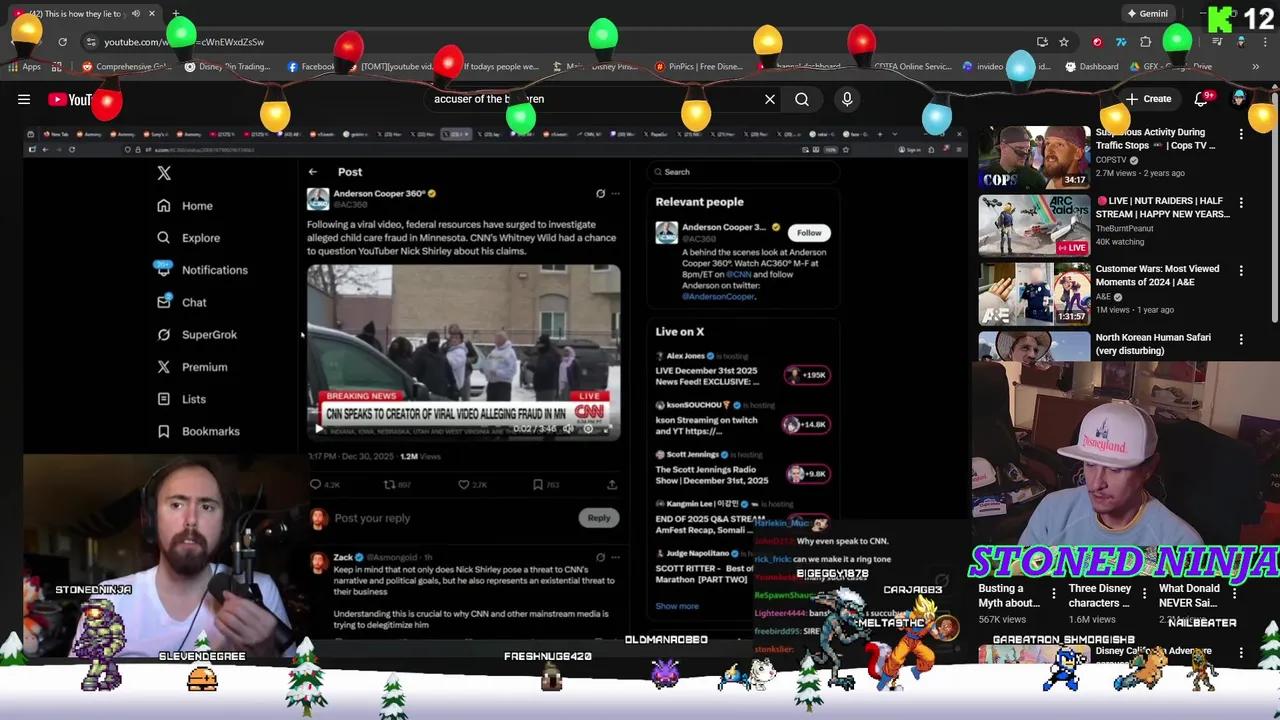1280x720 pixels.
Task: Open Gemini in the browser
Action: point(1148,14)
